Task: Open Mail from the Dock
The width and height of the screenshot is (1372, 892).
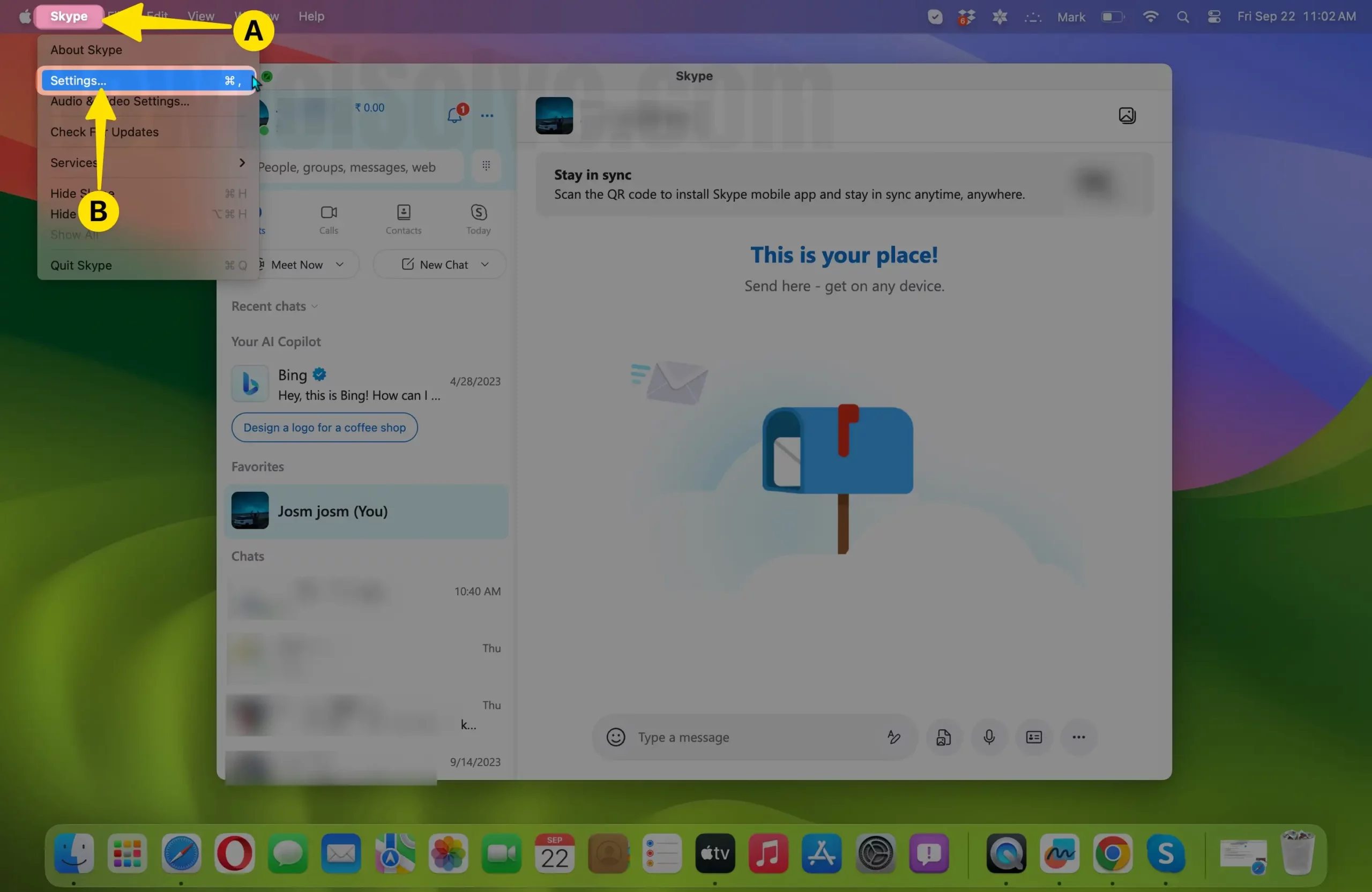Action: pos(341,853)
